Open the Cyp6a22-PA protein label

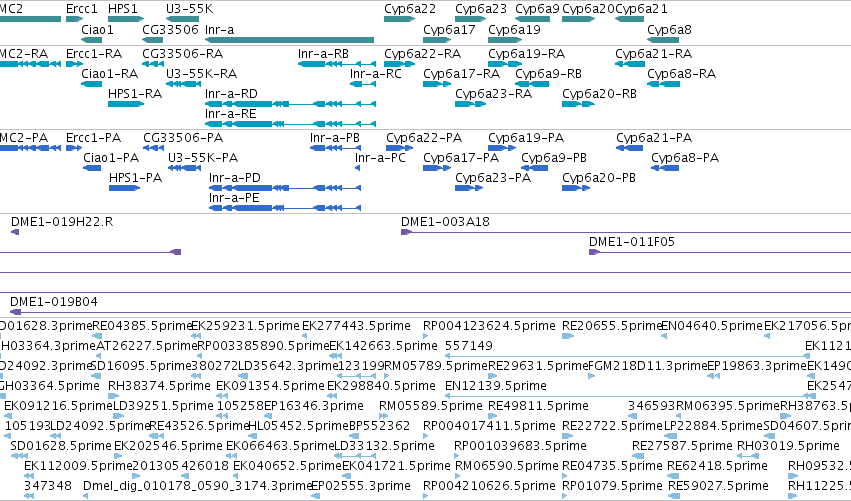click(x=424, y=138)
